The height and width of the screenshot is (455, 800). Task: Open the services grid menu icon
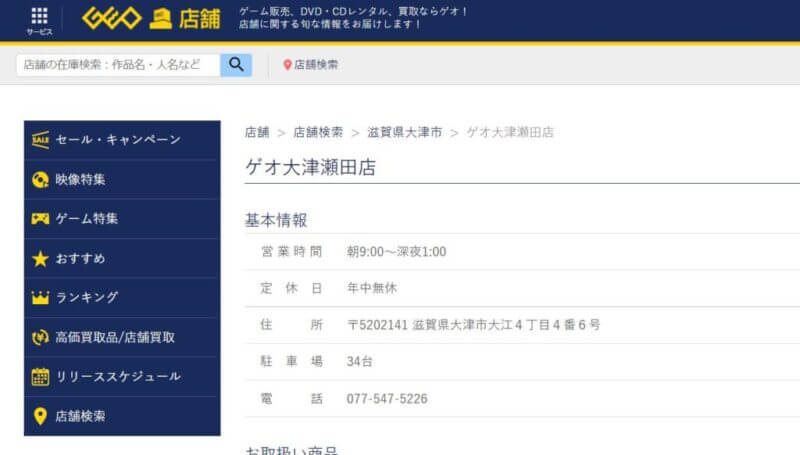[x=39, y=16]
